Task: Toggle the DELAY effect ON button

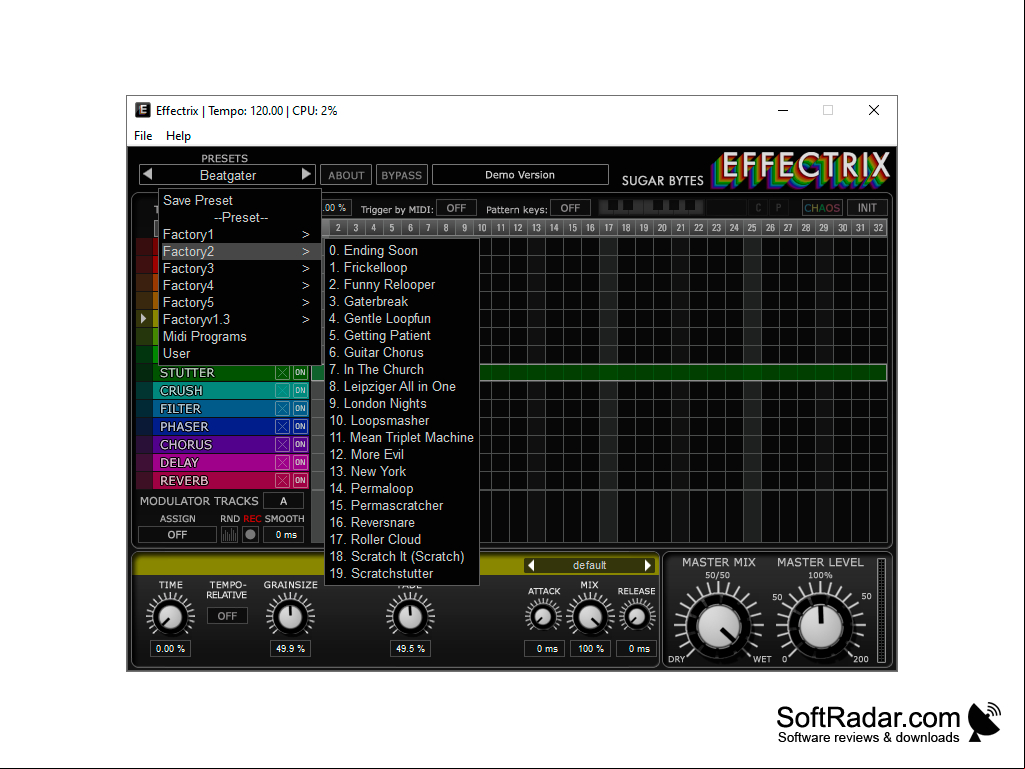Action: click(x=300, y=462)
